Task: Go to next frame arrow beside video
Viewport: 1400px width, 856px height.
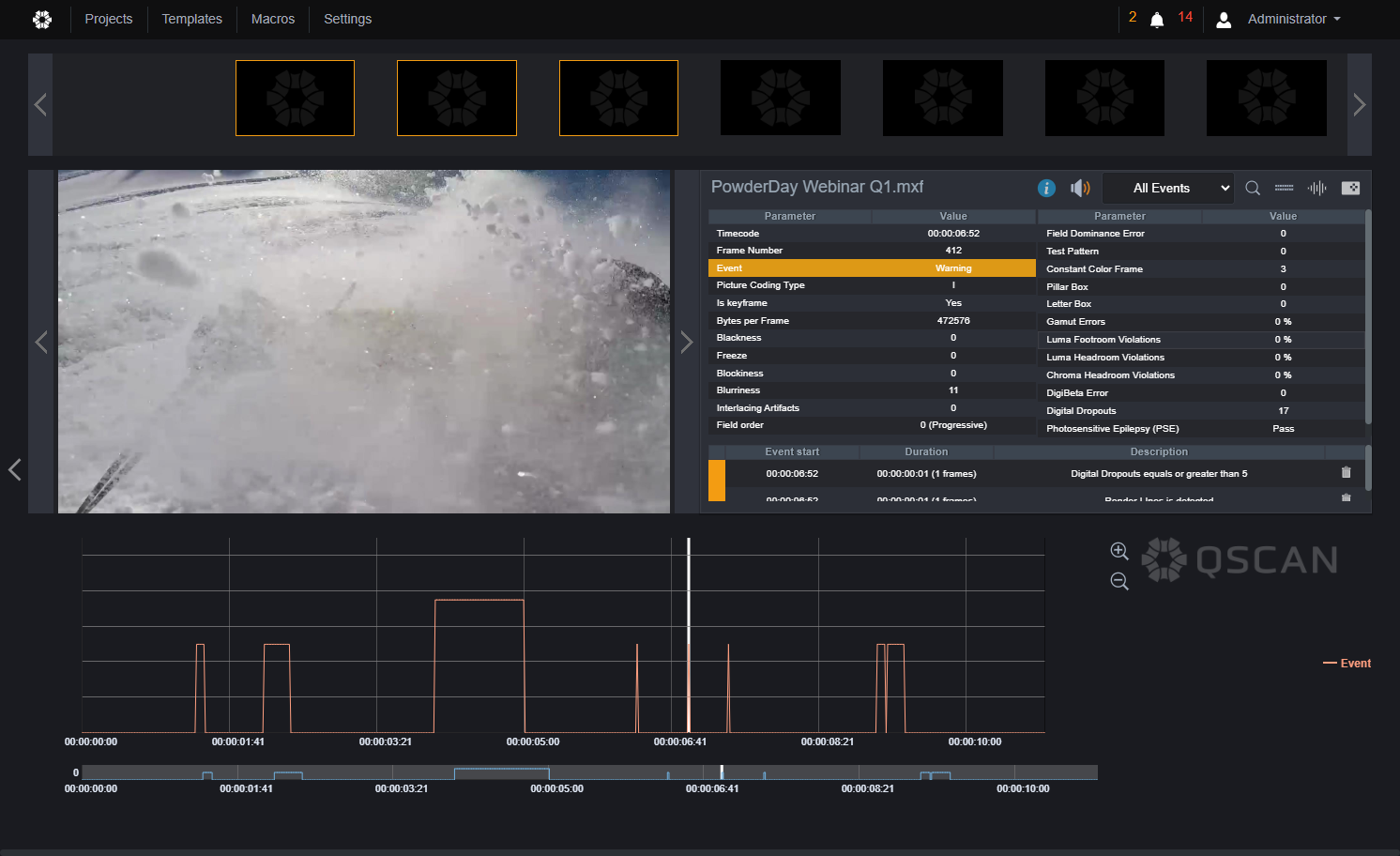Action: (x=686, y=343)
